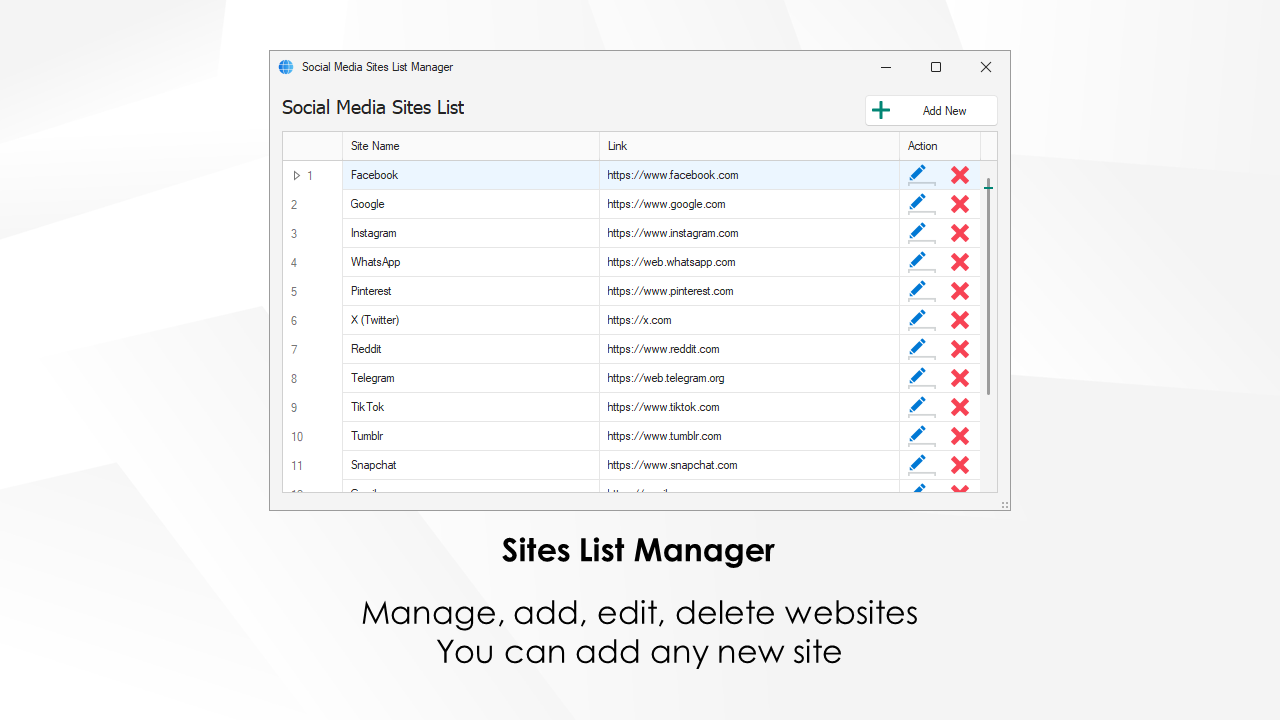Edit the Snapchat entry
The height and width of the screenshot is (720, 1280).
tap(918, 465)
